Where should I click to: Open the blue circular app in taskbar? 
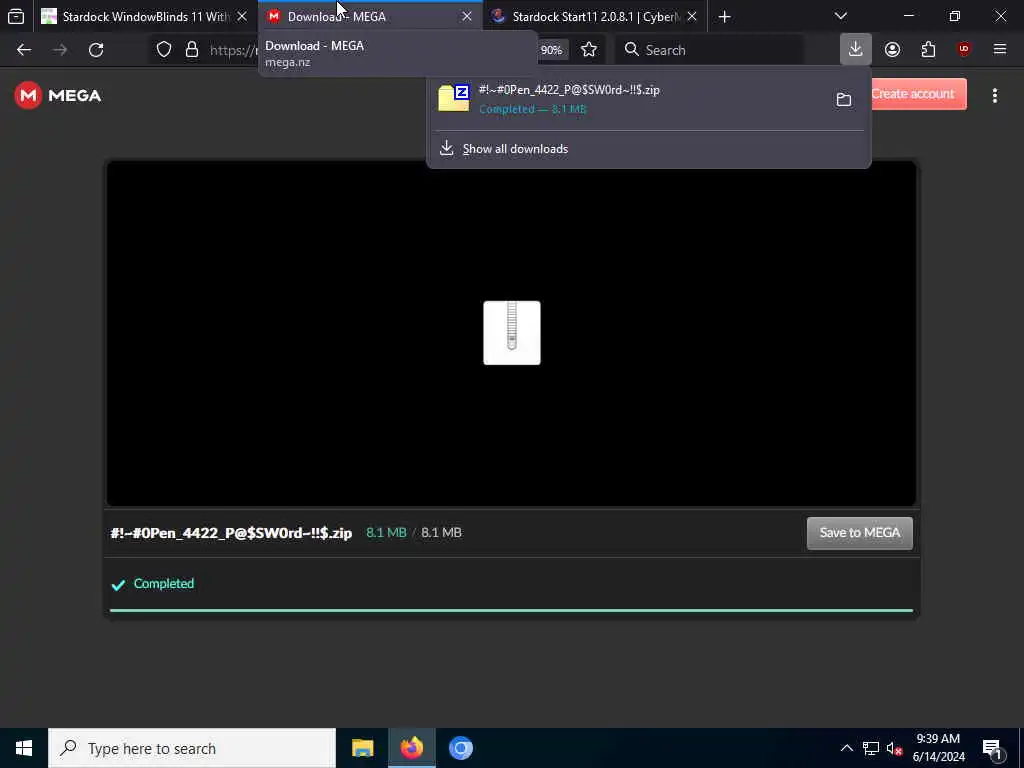pyautogui.click(x=460, y=748)
